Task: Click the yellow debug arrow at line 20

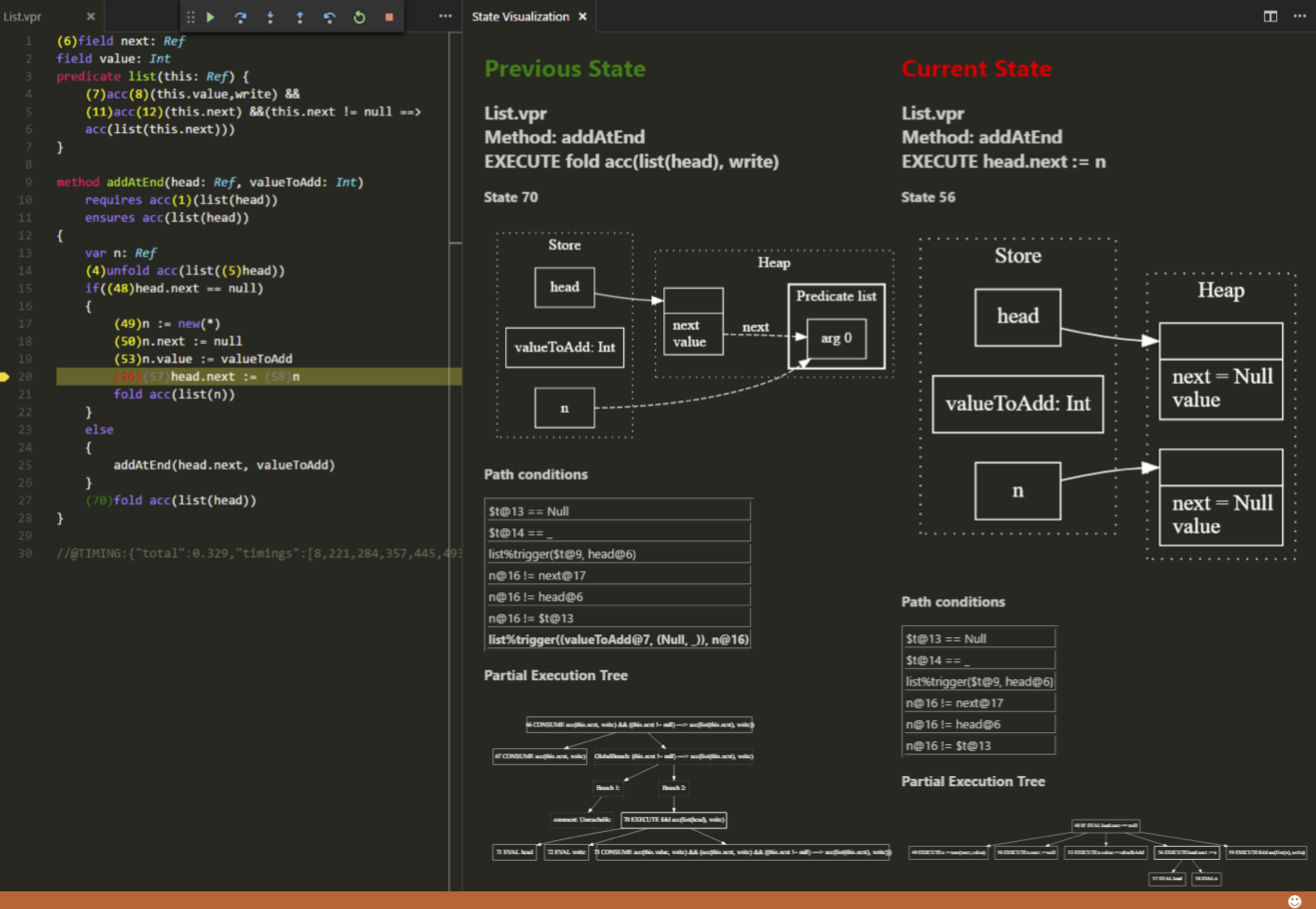Action: tap(5, 377)
